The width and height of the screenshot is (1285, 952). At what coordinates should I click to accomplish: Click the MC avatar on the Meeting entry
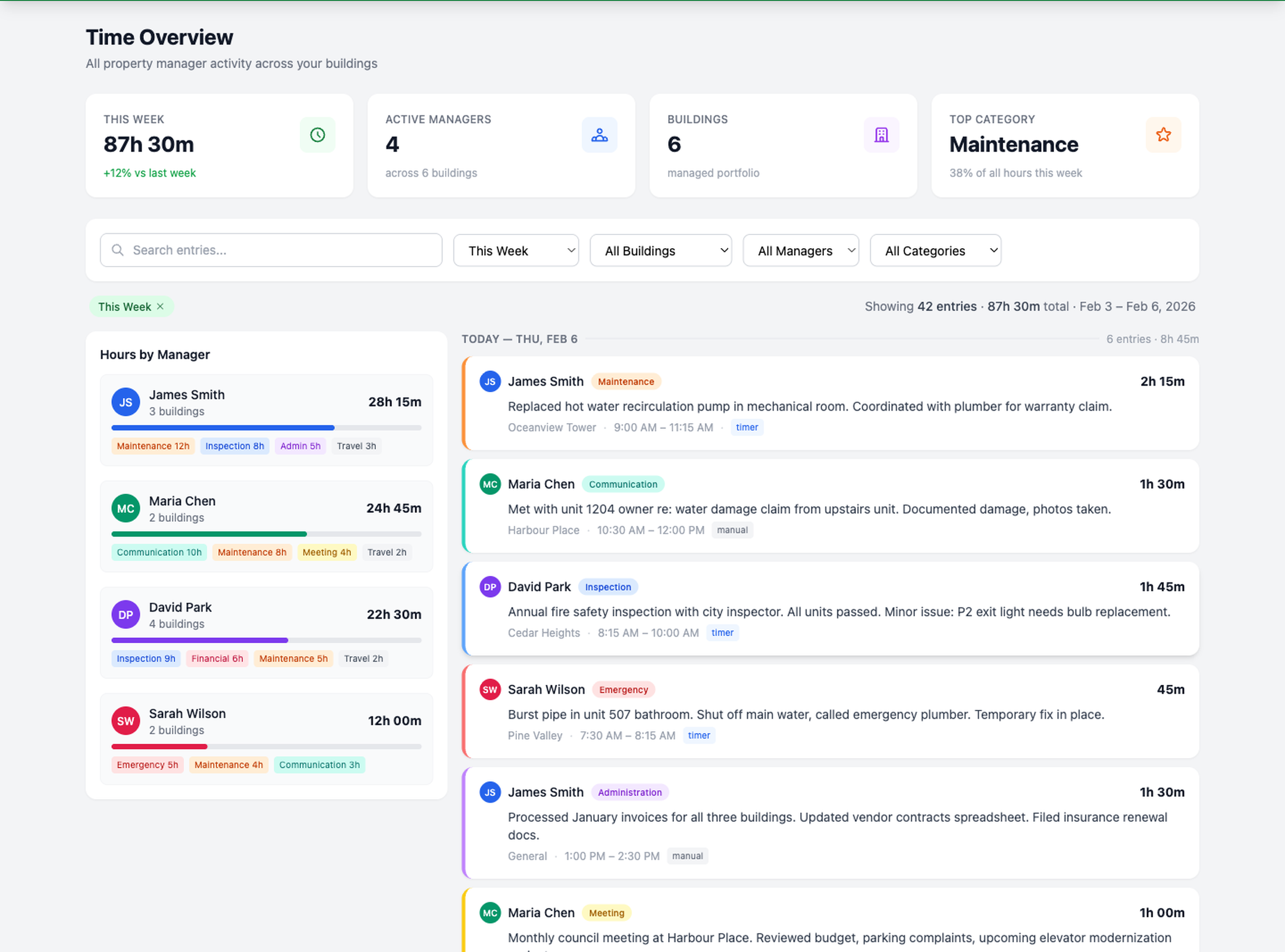pos(490,913)
